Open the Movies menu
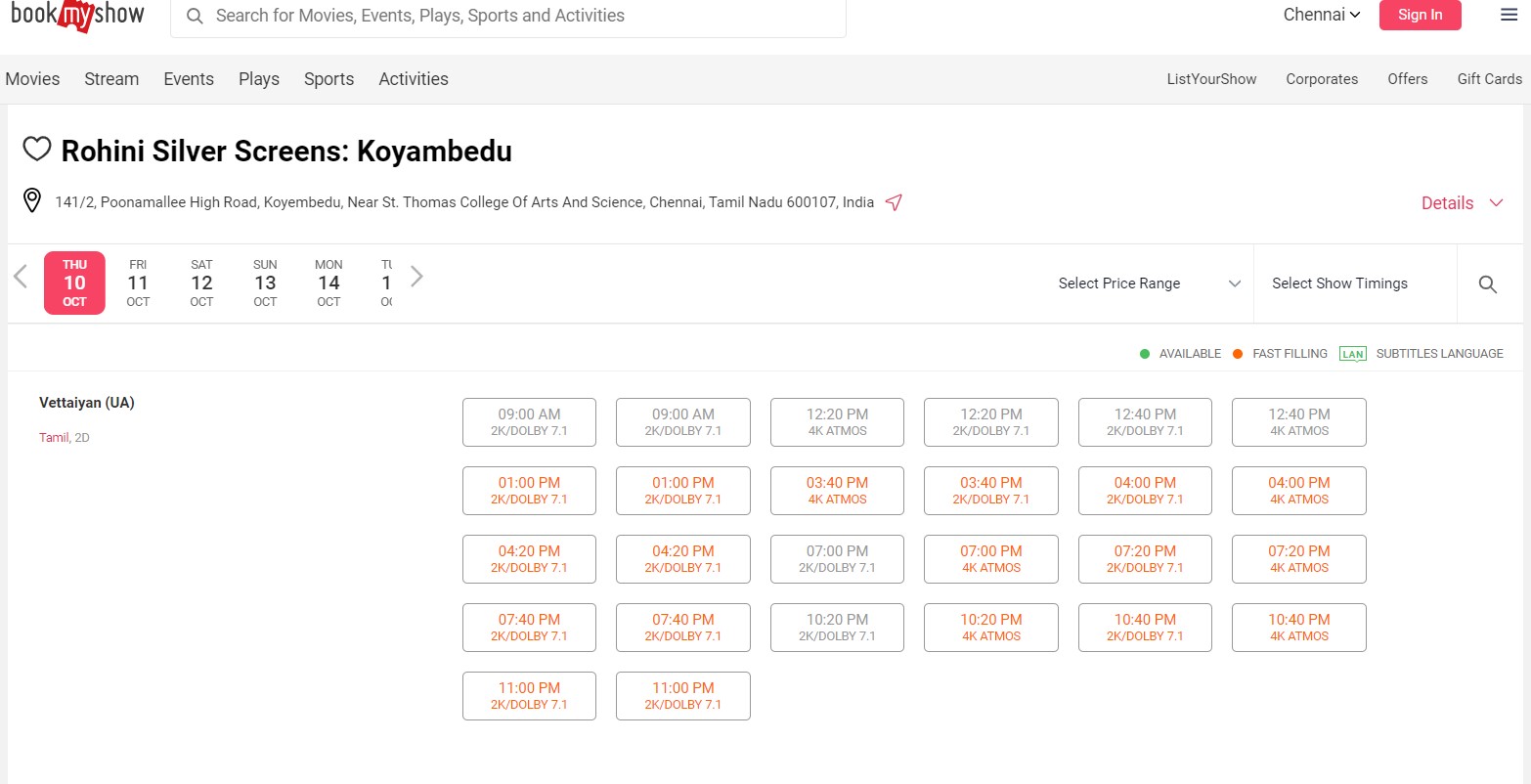1531x784 pixels. pos(32,79)
